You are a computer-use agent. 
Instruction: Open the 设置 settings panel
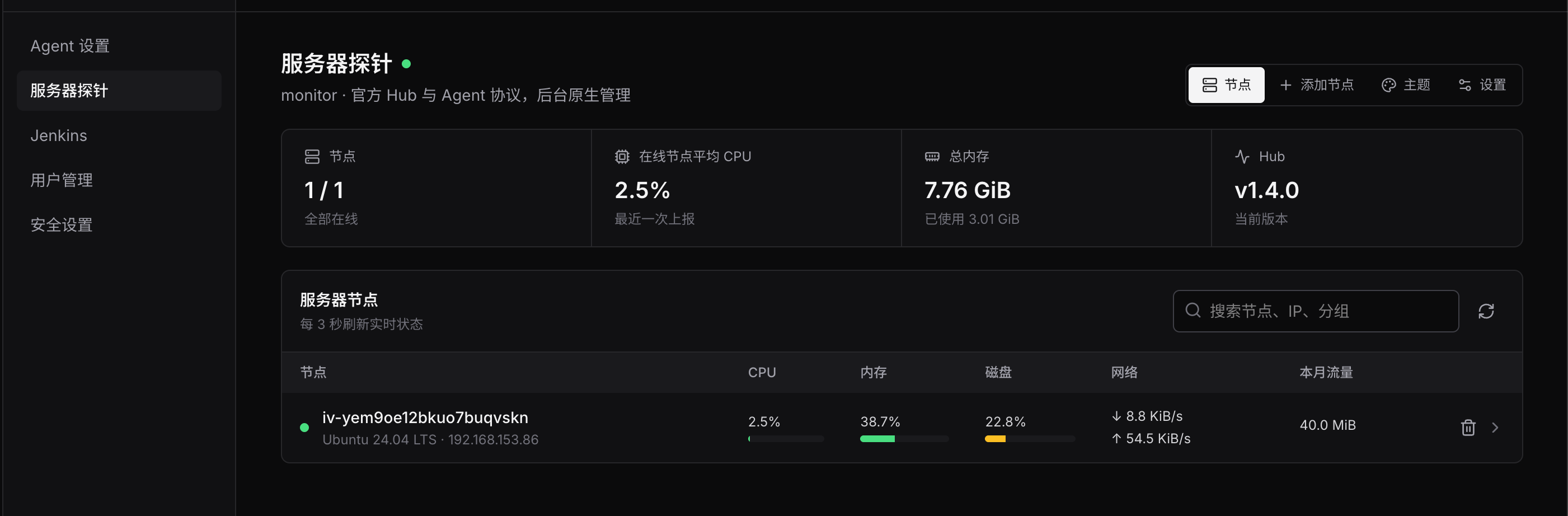click(x=1482, y=85)
